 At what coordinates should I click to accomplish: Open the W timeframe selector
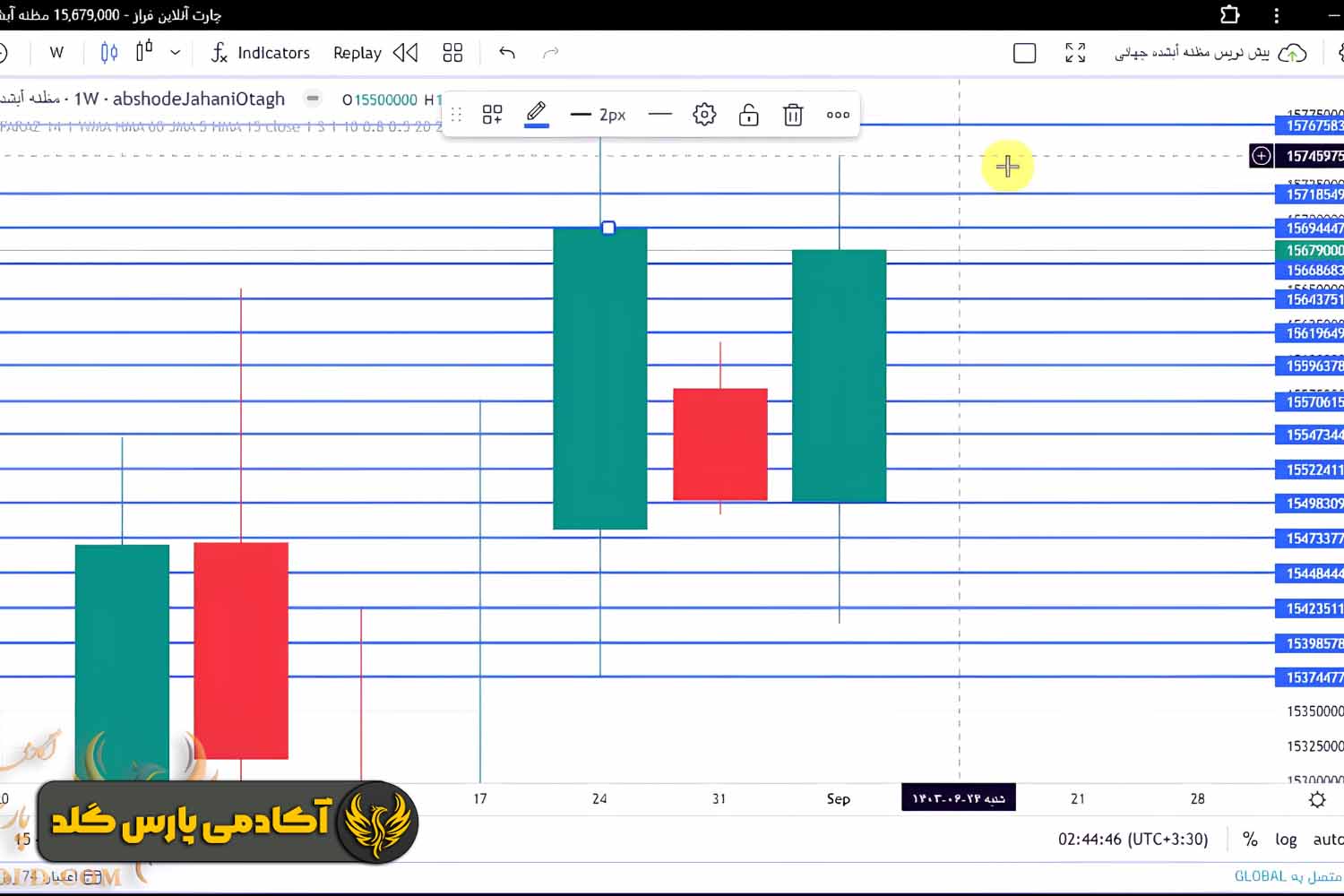pos(56,53)
